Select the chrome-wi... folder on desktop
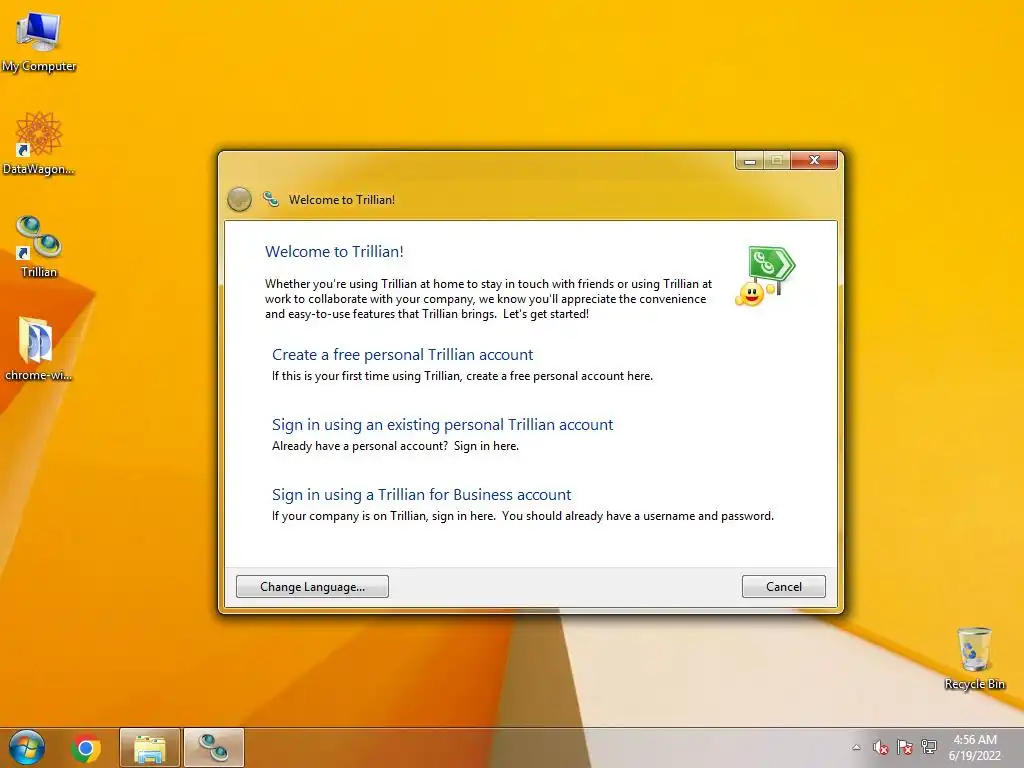This screenshot has height=768, width=1024. (39, 349)
